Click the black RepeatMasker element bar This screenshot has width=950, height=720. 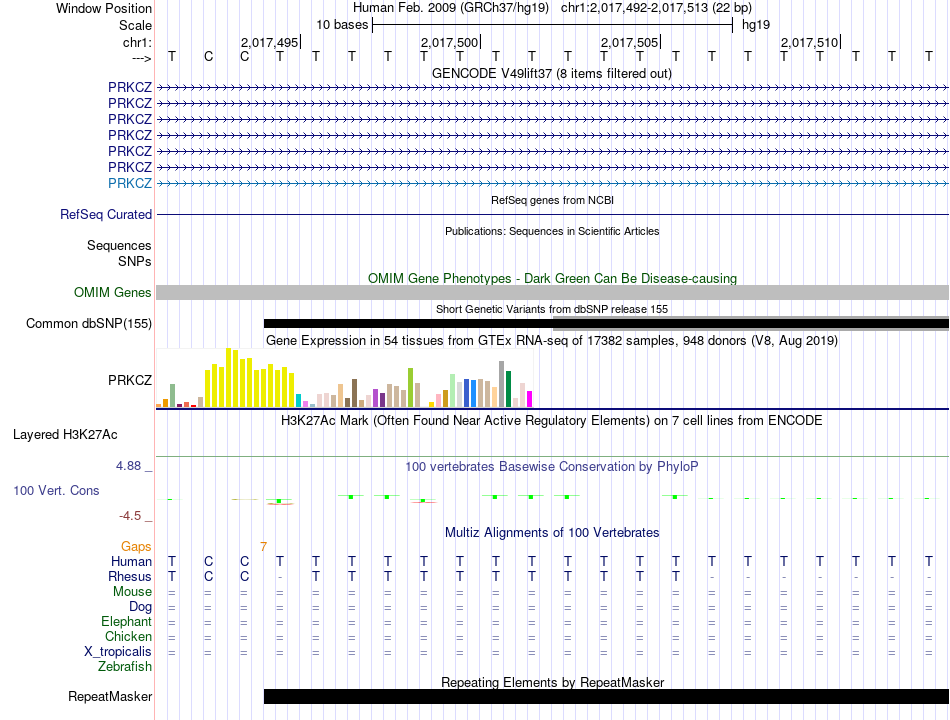click(606, 696)
